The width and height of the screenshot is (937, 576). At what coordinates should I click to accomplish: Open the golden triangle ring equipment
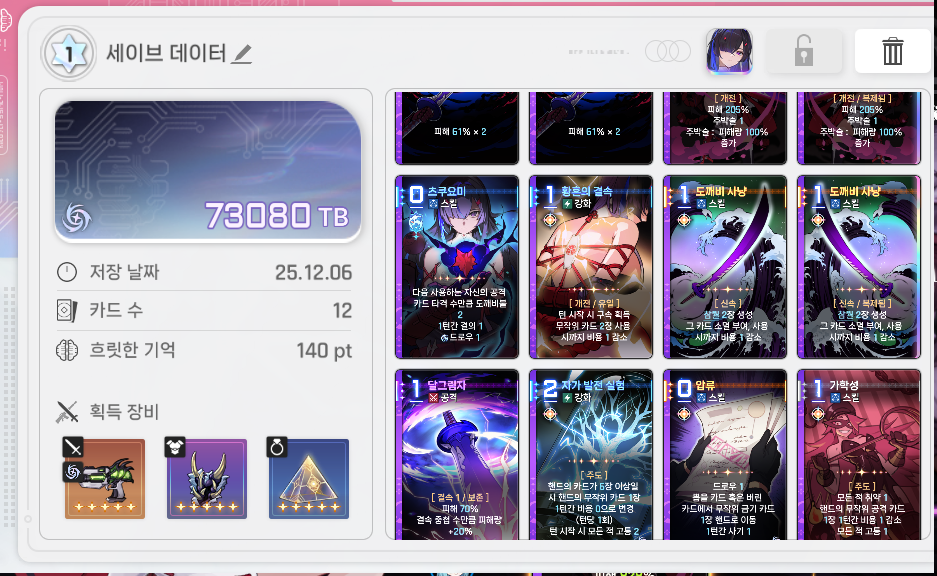click(308, 479)
